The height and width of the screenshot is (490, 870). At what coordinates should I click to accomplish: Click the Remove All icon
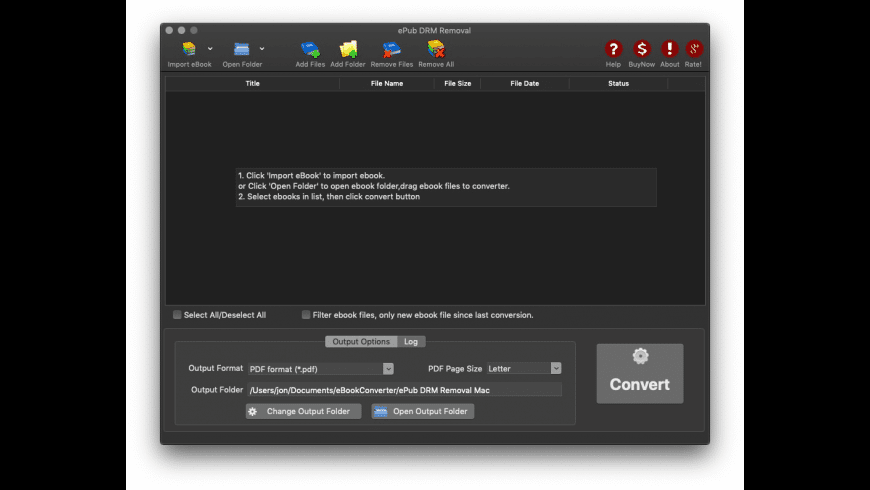436,49
